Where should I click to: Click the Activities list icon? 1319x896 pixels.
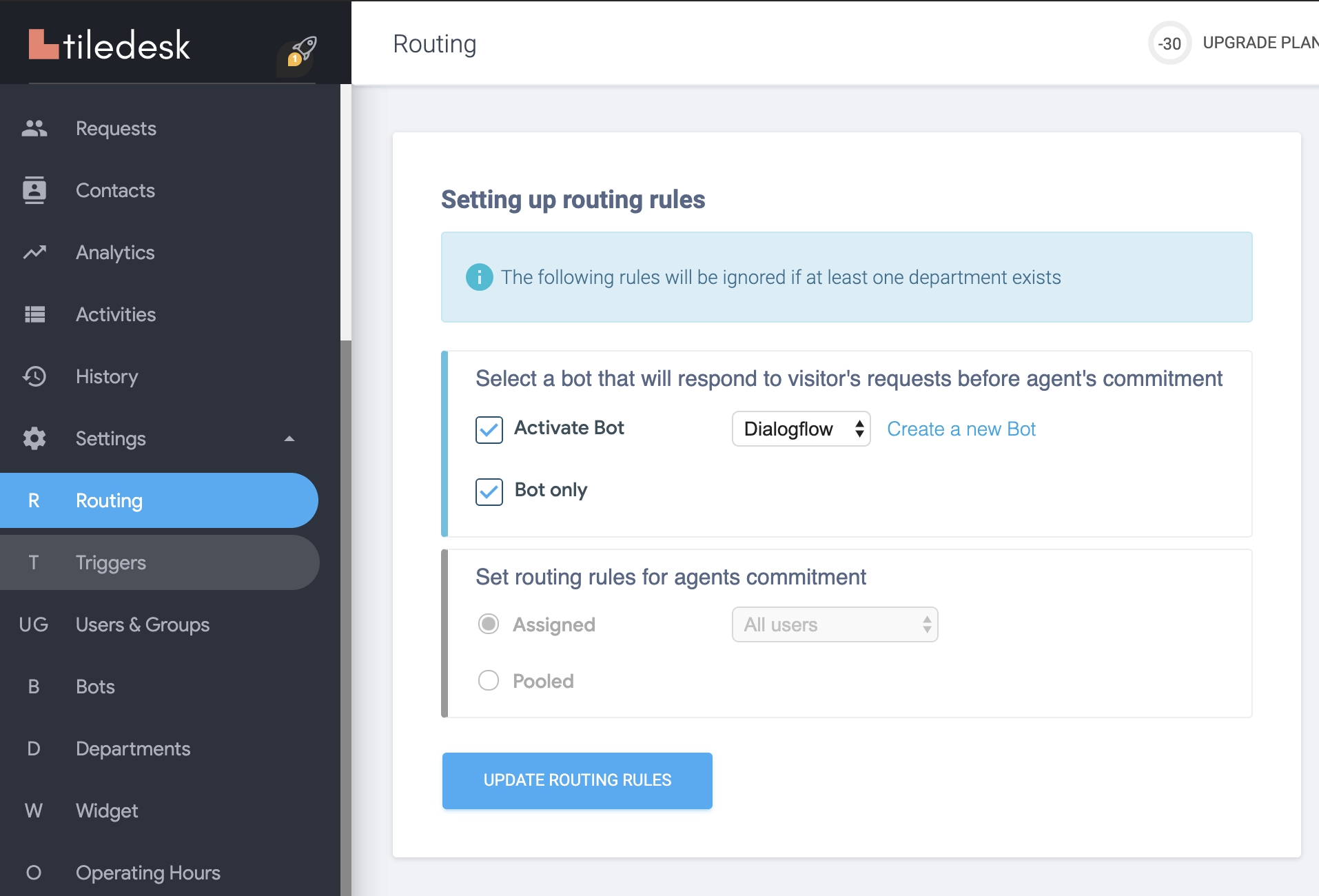click(34, 314)
